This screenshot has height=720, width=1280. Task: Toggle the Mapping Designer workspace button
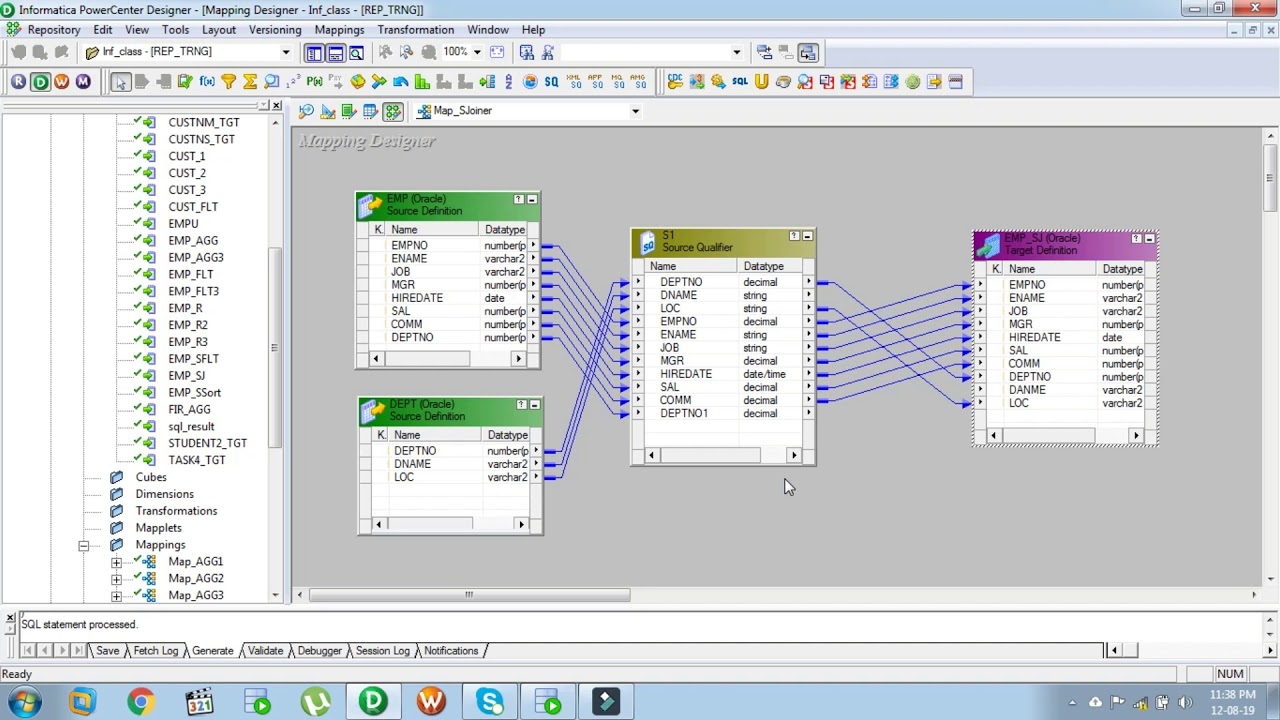pos(392,111)
